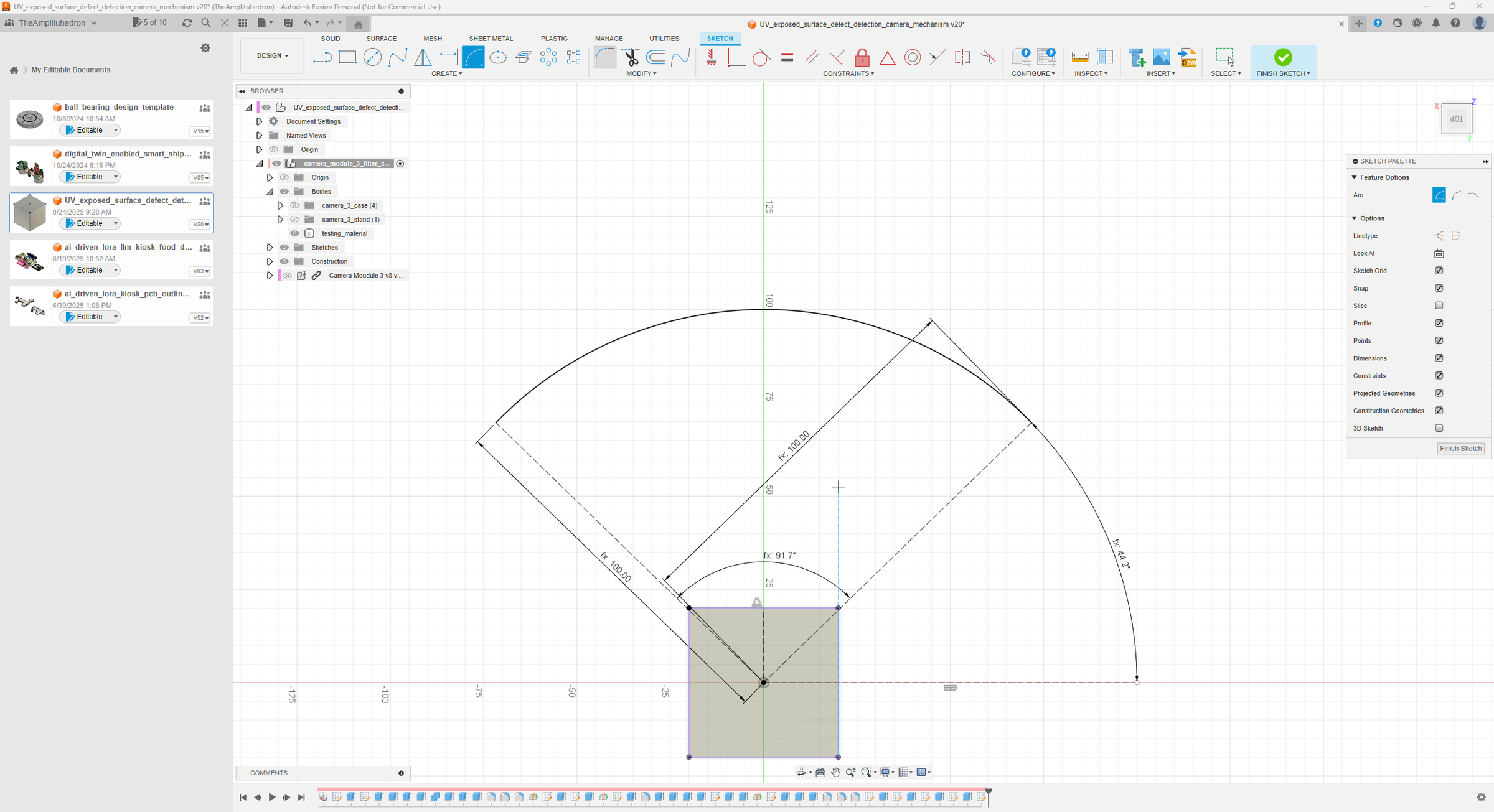Select the Ellipse sketch tool
Screen dimensions: 1494x812
click(498, 58)
